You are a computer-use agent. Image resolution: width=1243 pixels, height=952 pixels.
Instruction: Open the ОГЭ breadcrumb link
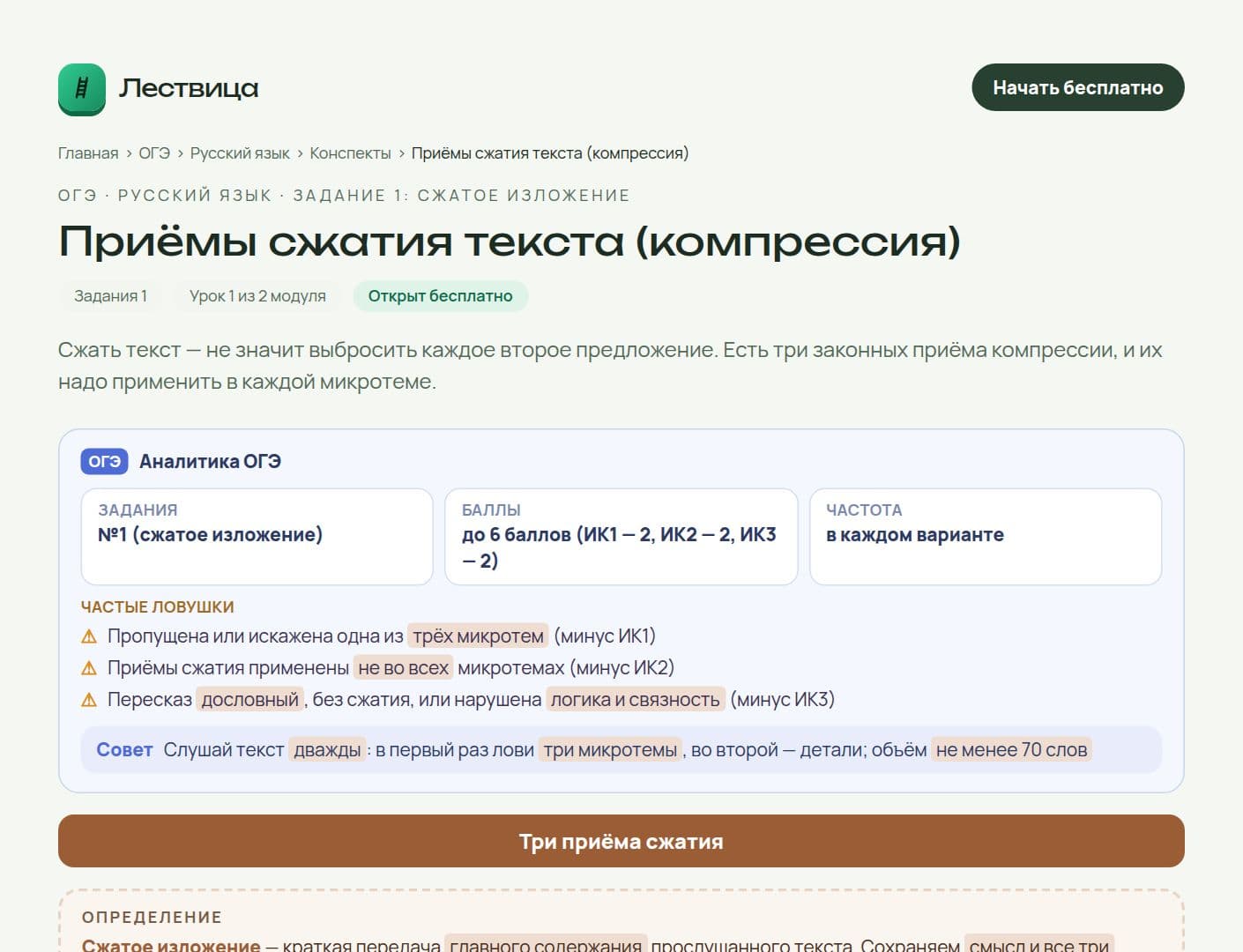coord(154,153)
